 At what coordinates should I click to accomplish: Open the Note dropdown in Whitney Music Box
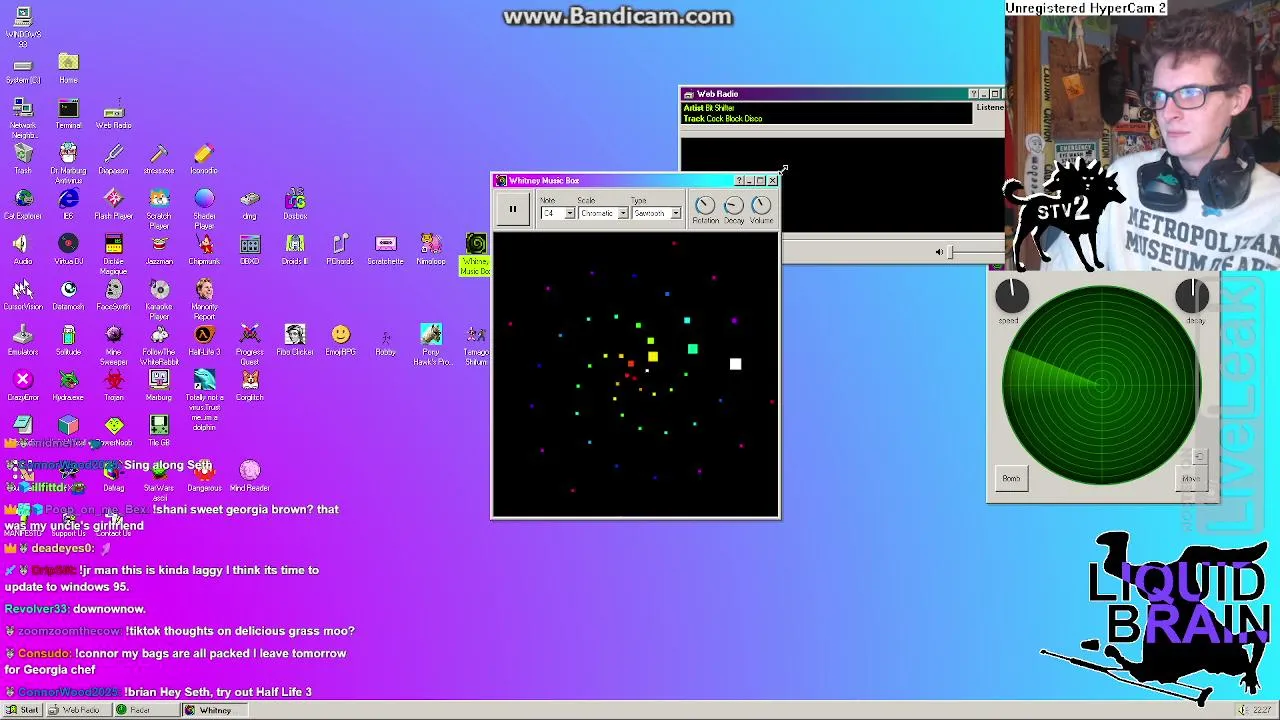click(557, 213)
